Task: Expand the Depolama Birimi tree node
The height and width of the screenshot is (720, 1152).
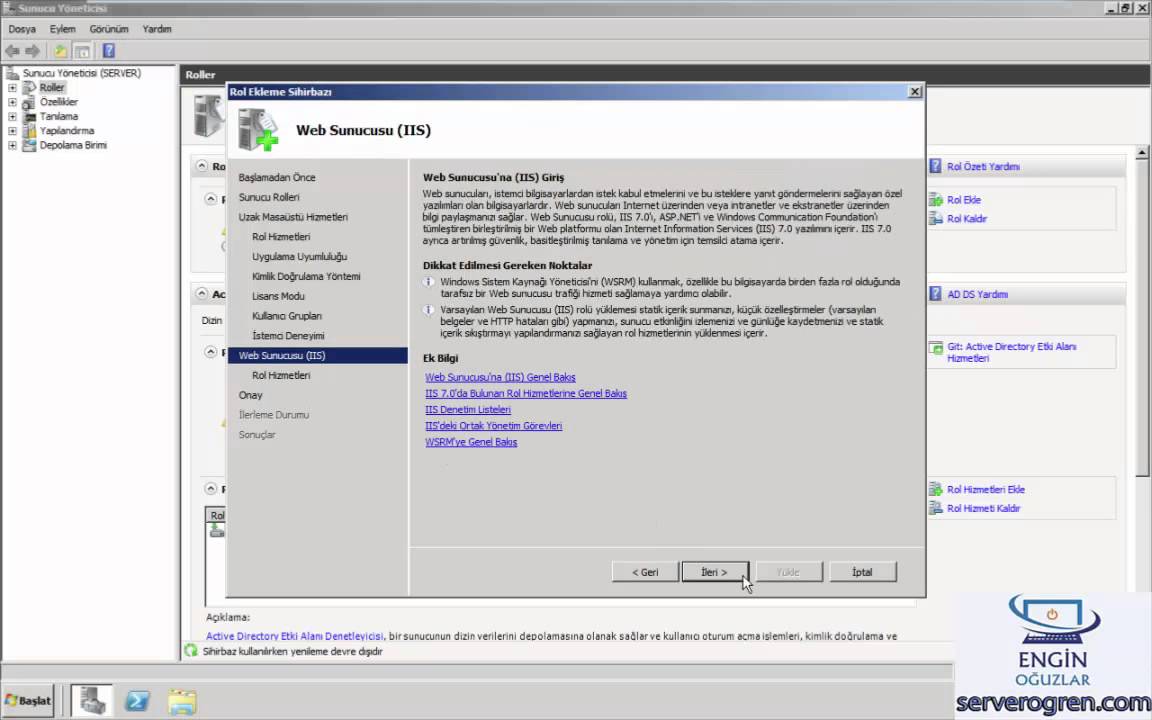Action: click(12, 145)
